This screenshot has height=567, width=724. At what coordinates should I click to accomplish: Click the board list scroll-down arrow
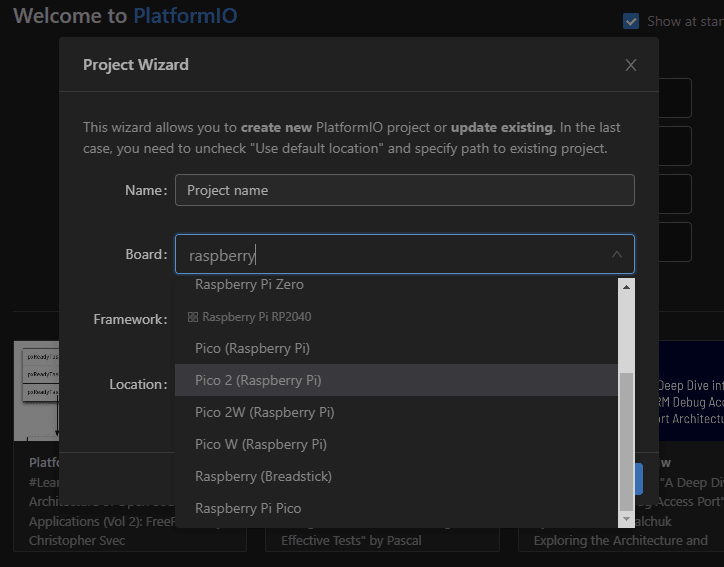point(627,519)
